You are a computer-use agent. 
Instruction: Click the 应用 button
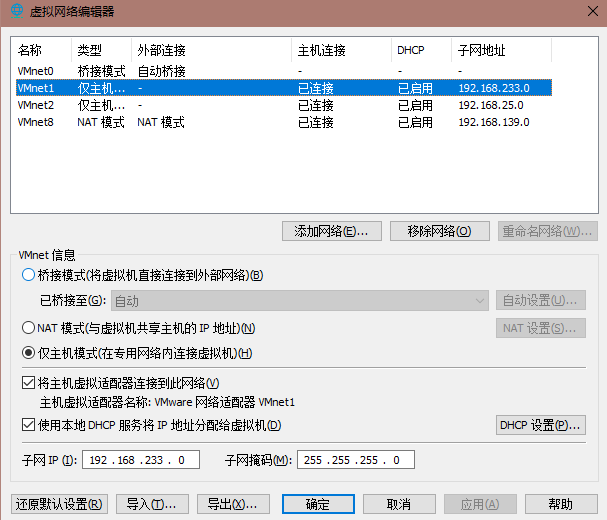(x=480, y=504)
